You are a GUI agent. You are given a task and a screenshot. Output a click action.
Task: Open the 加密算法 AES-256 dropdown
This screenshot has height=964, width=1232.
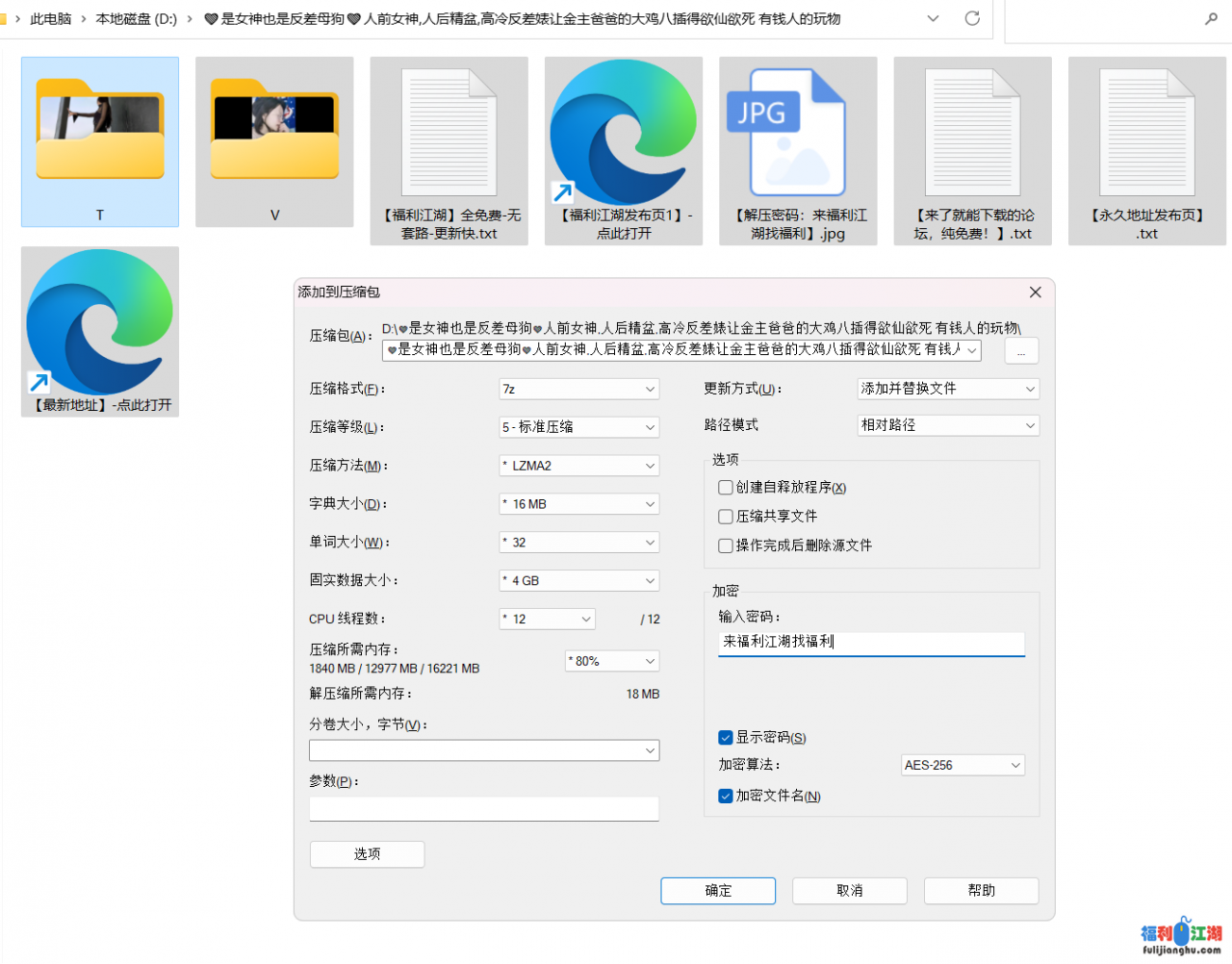point(962,766)
